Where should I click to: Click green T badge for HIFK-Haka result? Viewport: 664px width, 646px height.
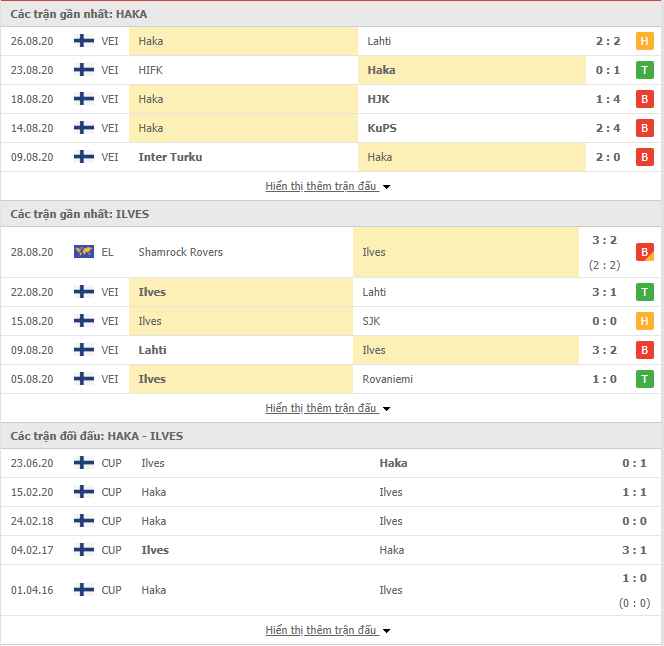coord(645,70)
